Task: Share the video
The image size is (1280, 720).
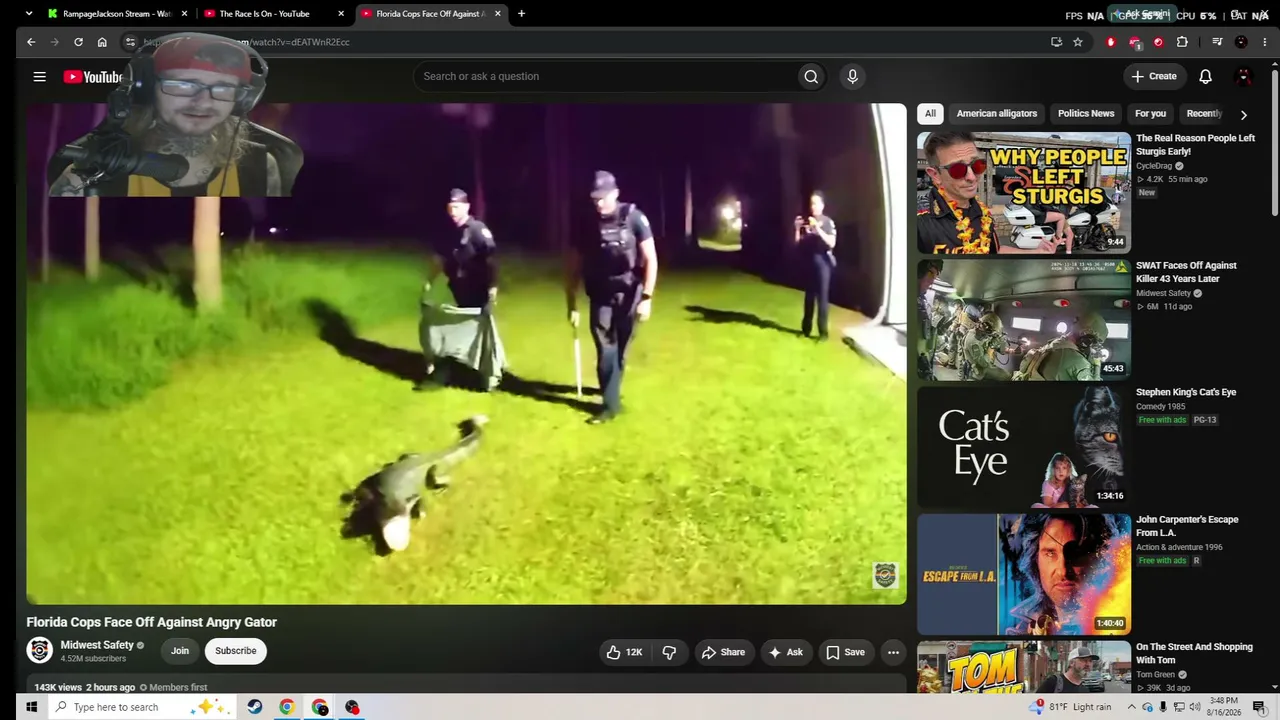Action: click(x=723, y=652)
